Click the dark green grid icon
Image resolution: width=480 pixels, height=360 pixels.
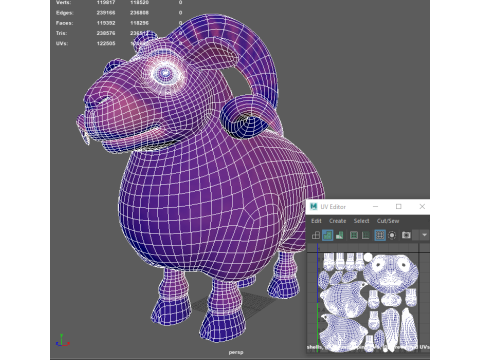(366, 235)
